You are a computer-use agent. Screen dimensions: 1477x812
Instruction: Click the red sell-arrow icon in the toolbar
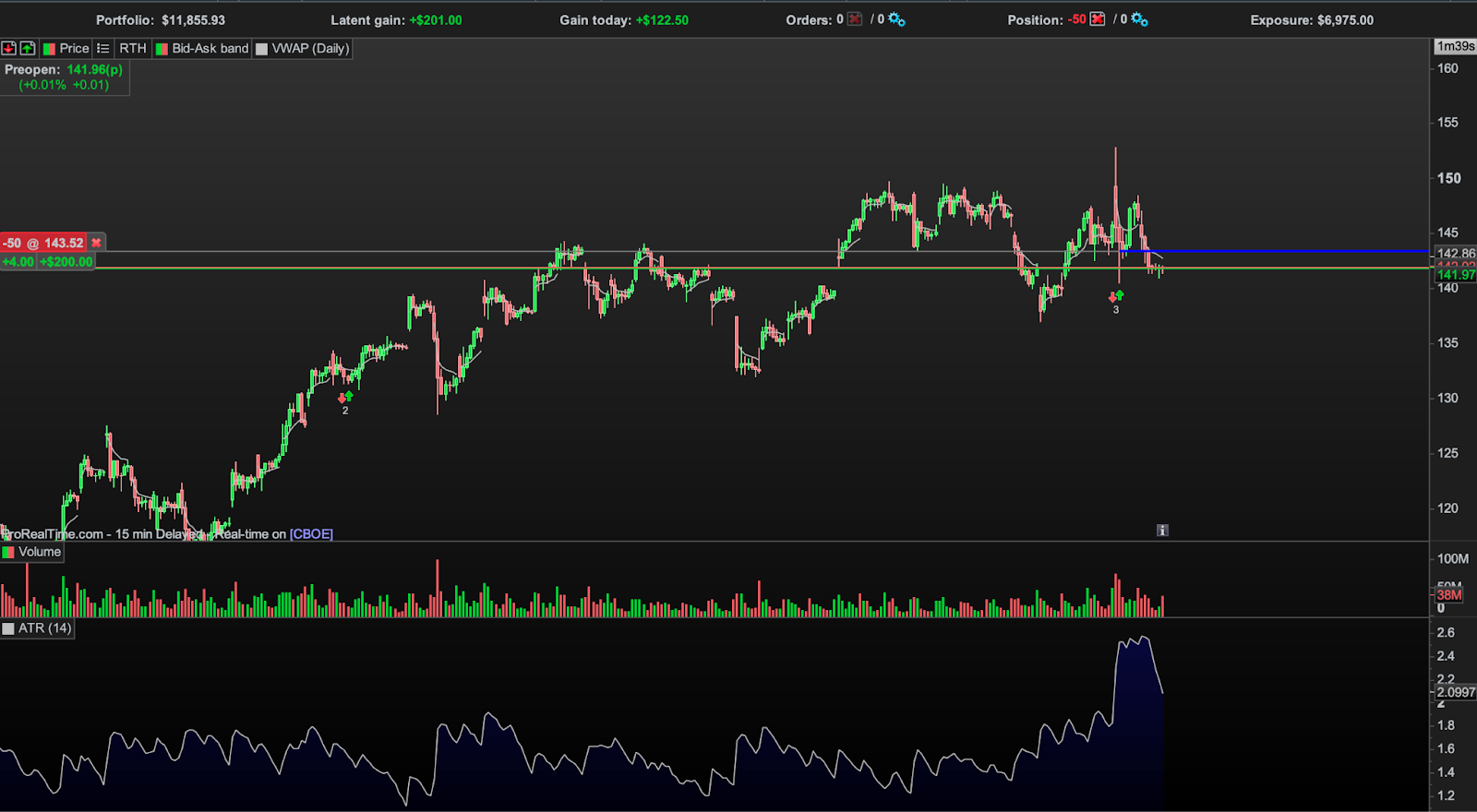(8, 48)
